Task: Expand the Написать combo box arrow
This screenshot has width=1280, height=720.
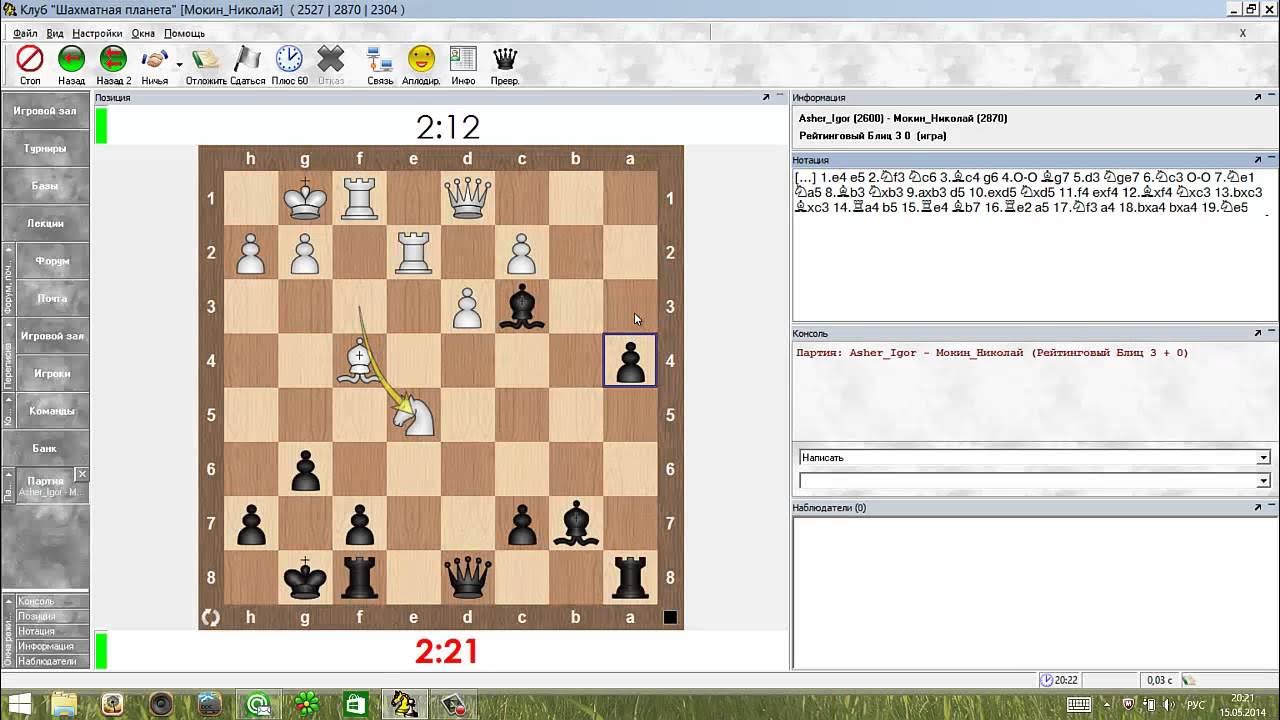Action: click(x=1264, y=457)
